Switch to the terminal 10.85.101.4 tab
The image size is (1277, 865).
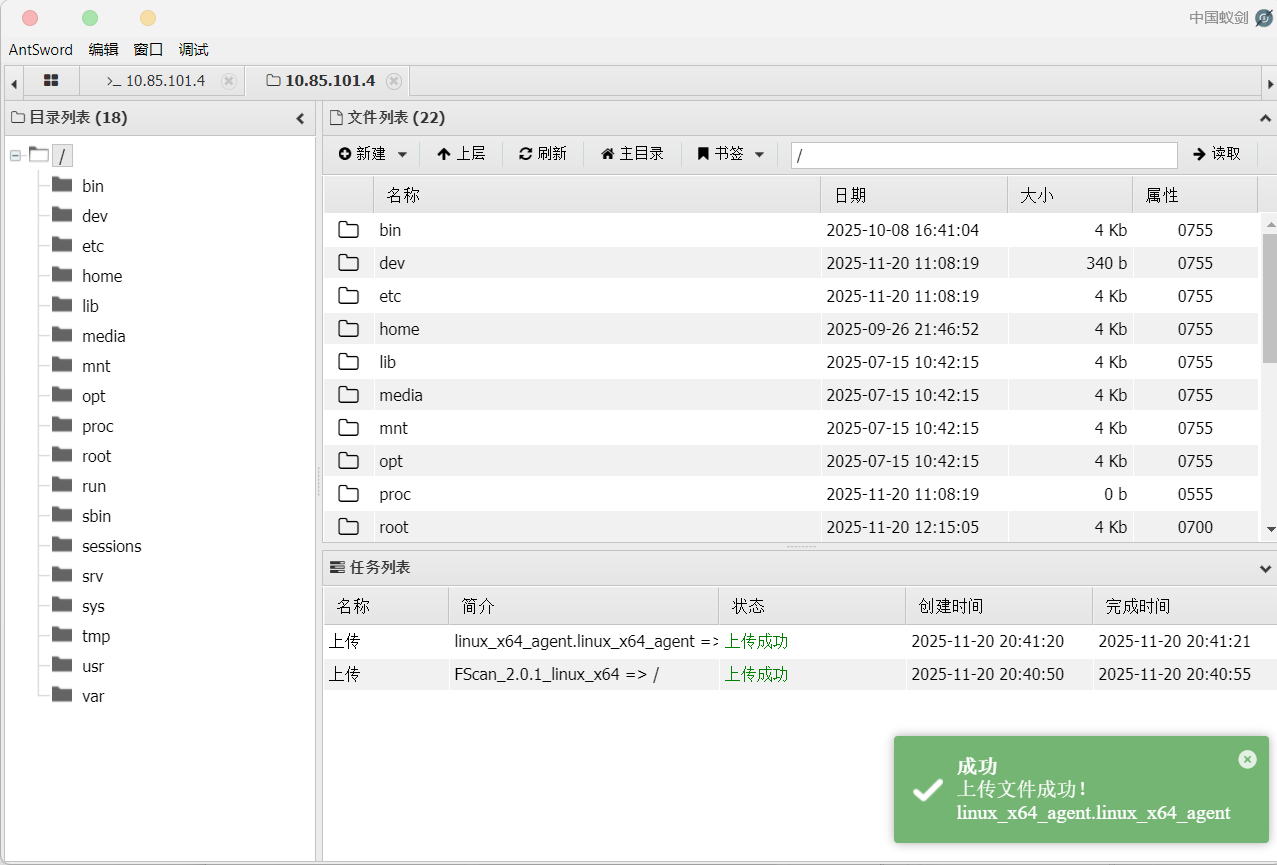pyautogui.click(x=155, y=81)
